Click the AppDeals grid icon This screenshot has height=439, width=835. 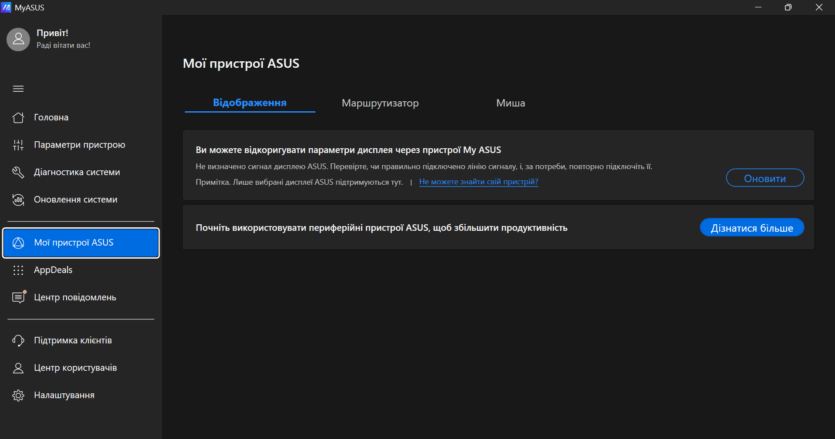click(18, 270)
